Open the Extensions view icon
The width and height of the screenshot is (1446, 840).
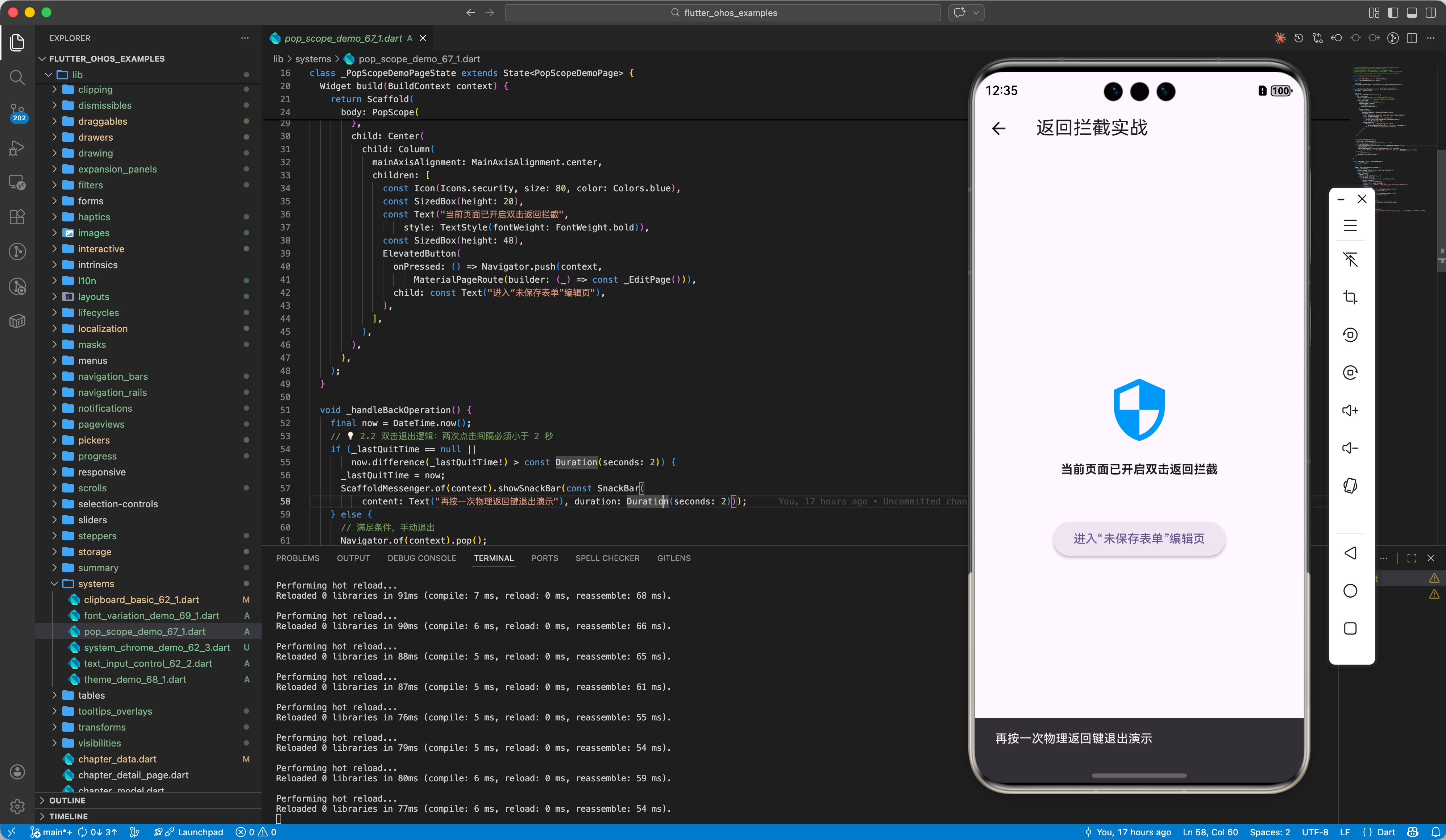tap(17, 216)
